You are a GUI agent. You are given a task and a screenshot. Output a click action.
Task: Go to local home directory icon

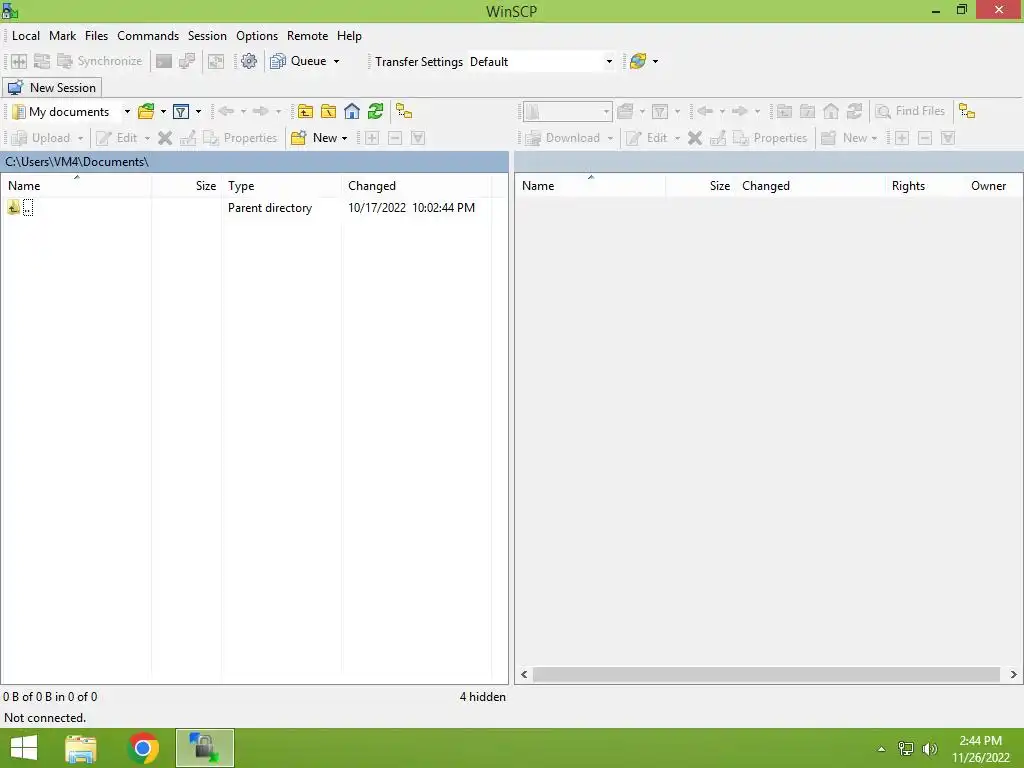coord(352,112)
